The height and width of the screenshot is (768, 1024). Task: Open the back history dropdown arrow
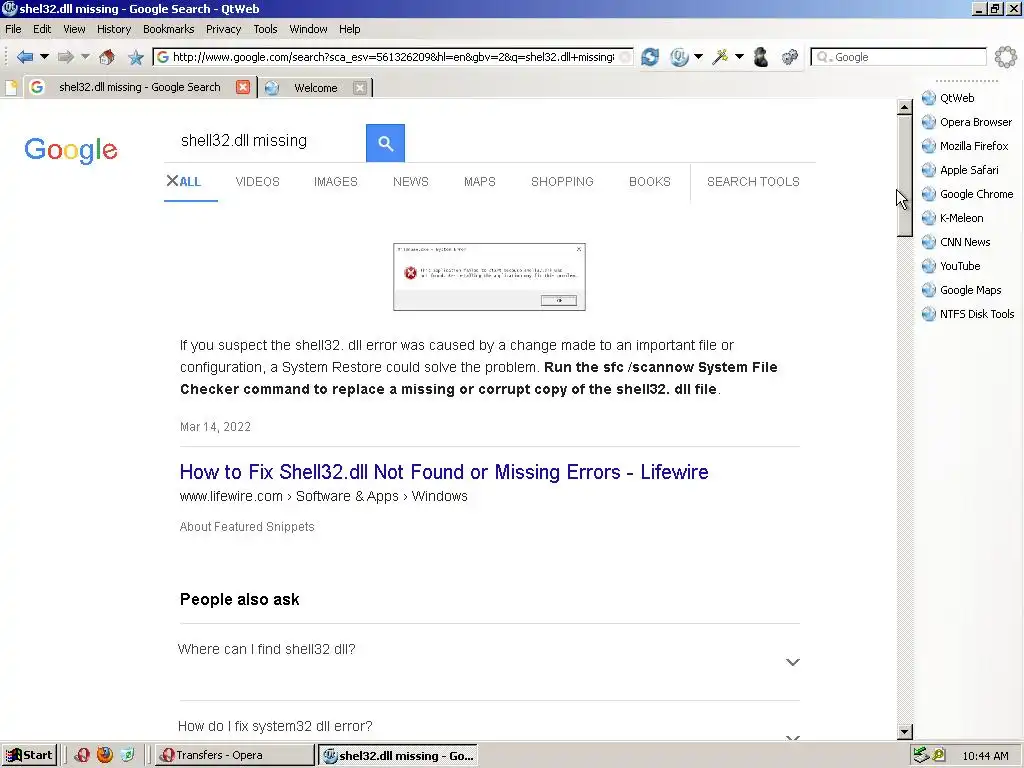(44, 57)
